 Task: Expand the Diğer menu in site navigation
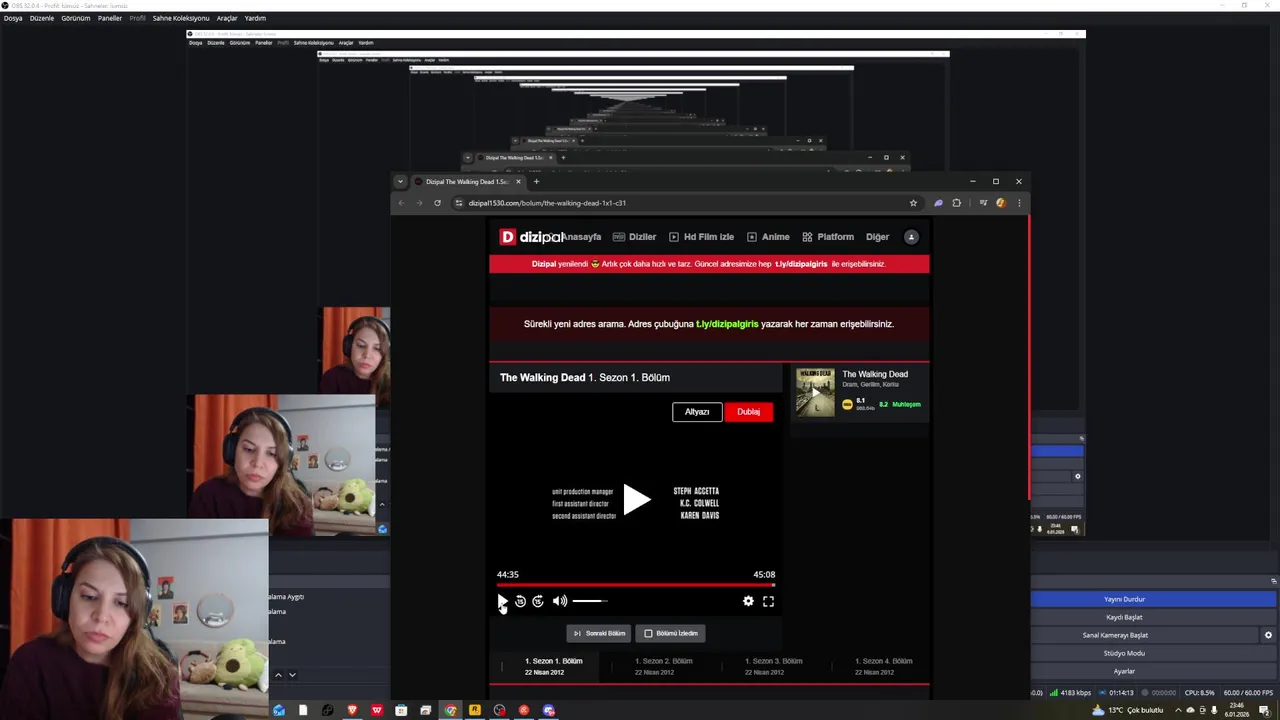tap(877, 237)
